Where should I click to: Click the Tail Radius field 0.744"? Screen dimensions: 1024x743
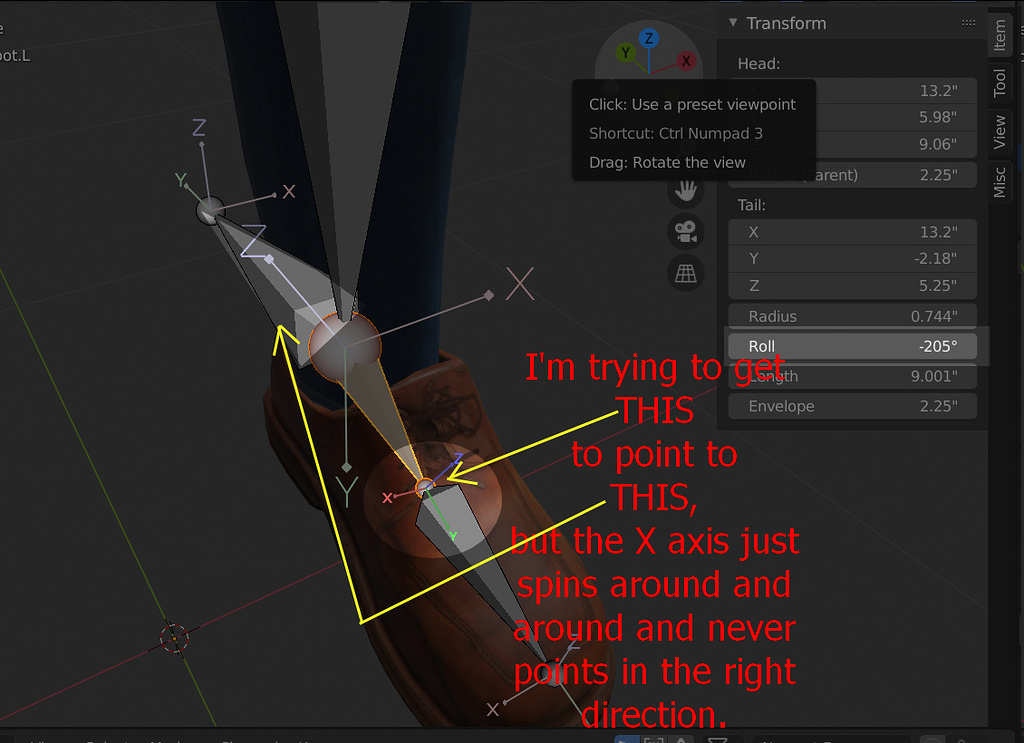852,316
